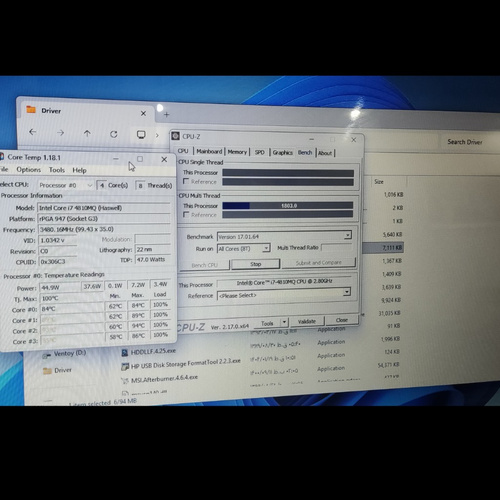The image size is (500, 500).
Task: Switch to the Graphics tab in CPU-Z
Action: 282,153
